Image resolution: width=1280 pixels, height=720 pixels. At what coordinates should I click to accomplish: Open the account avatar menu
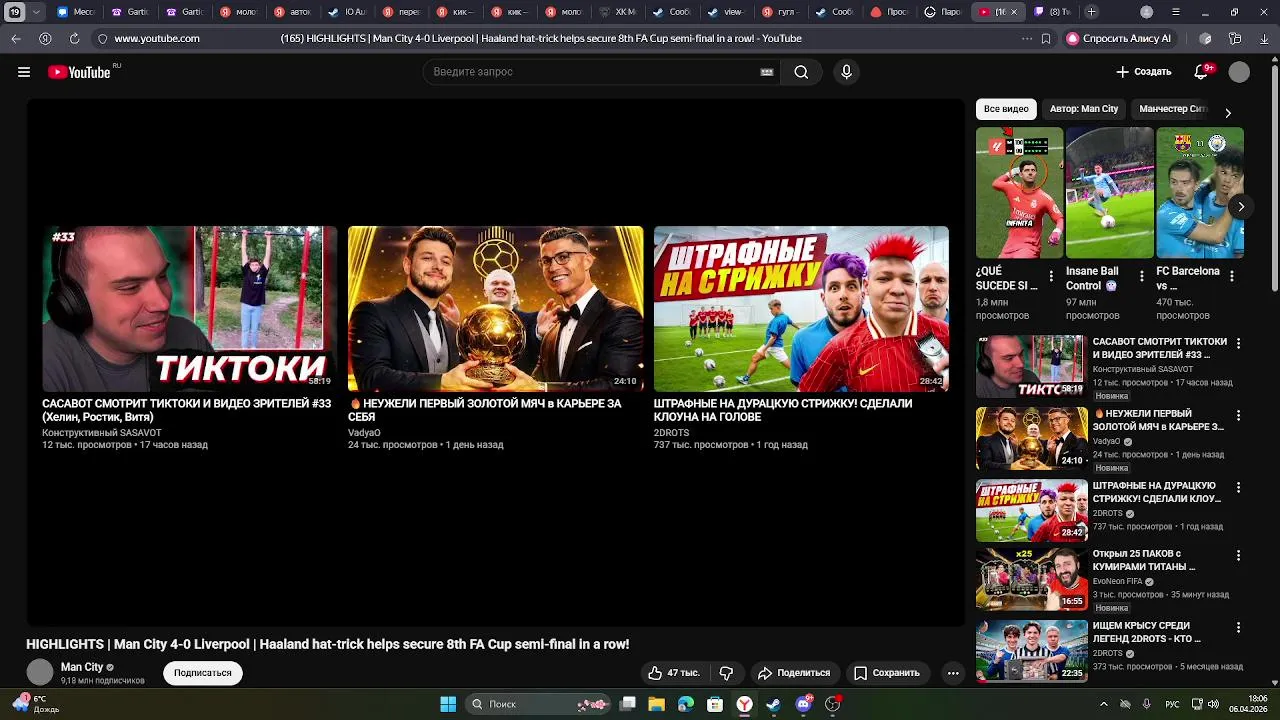[x=1239, y=72]
